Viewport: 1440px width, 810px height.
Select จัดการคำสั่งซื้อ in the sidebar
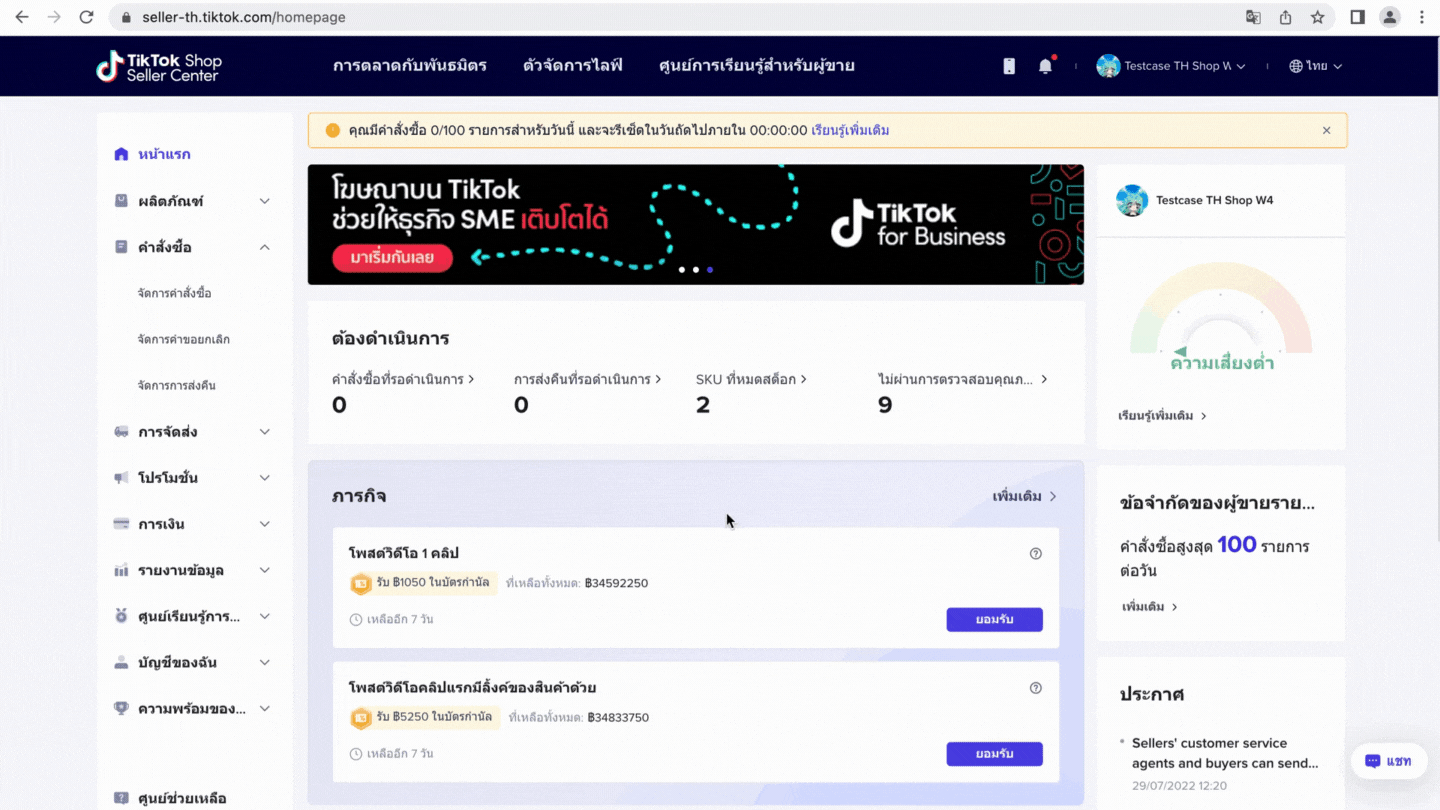pyautogui.click(x=175, y=293)
